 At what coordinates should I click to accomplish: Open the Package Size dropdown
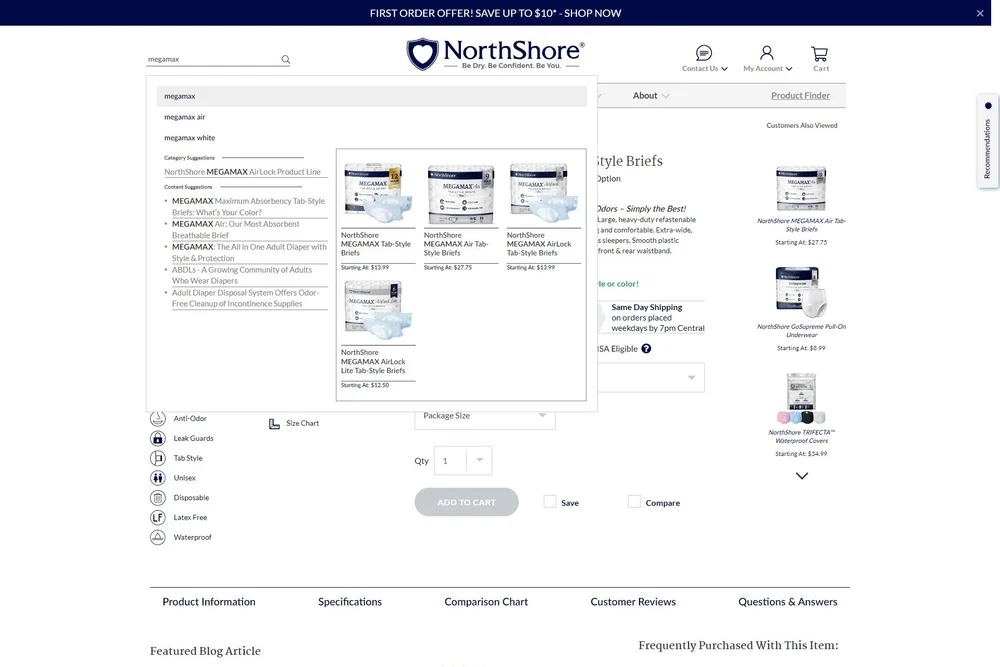(x=485, y=416)
